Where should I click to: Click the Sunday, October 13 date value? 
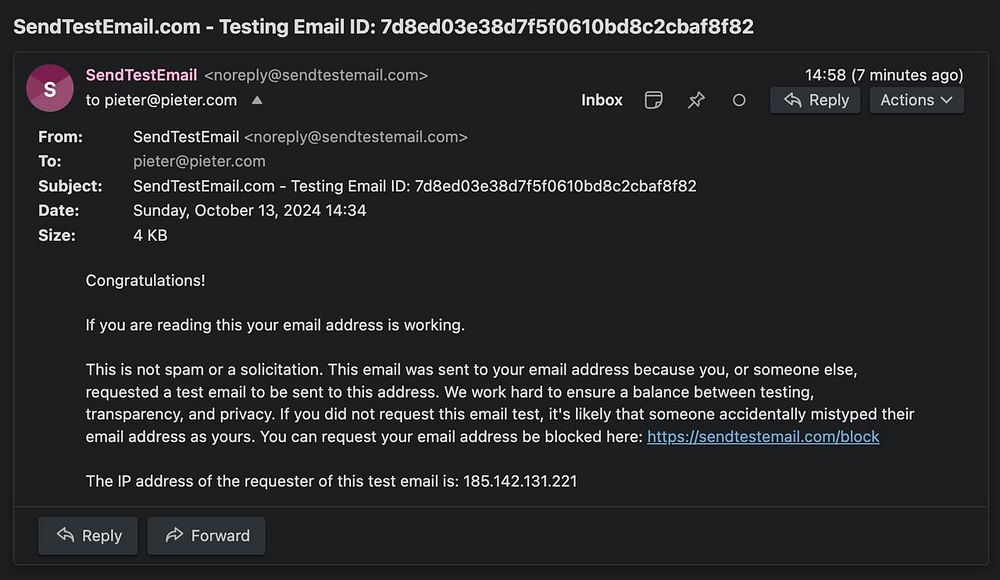[x=249, y=211]
